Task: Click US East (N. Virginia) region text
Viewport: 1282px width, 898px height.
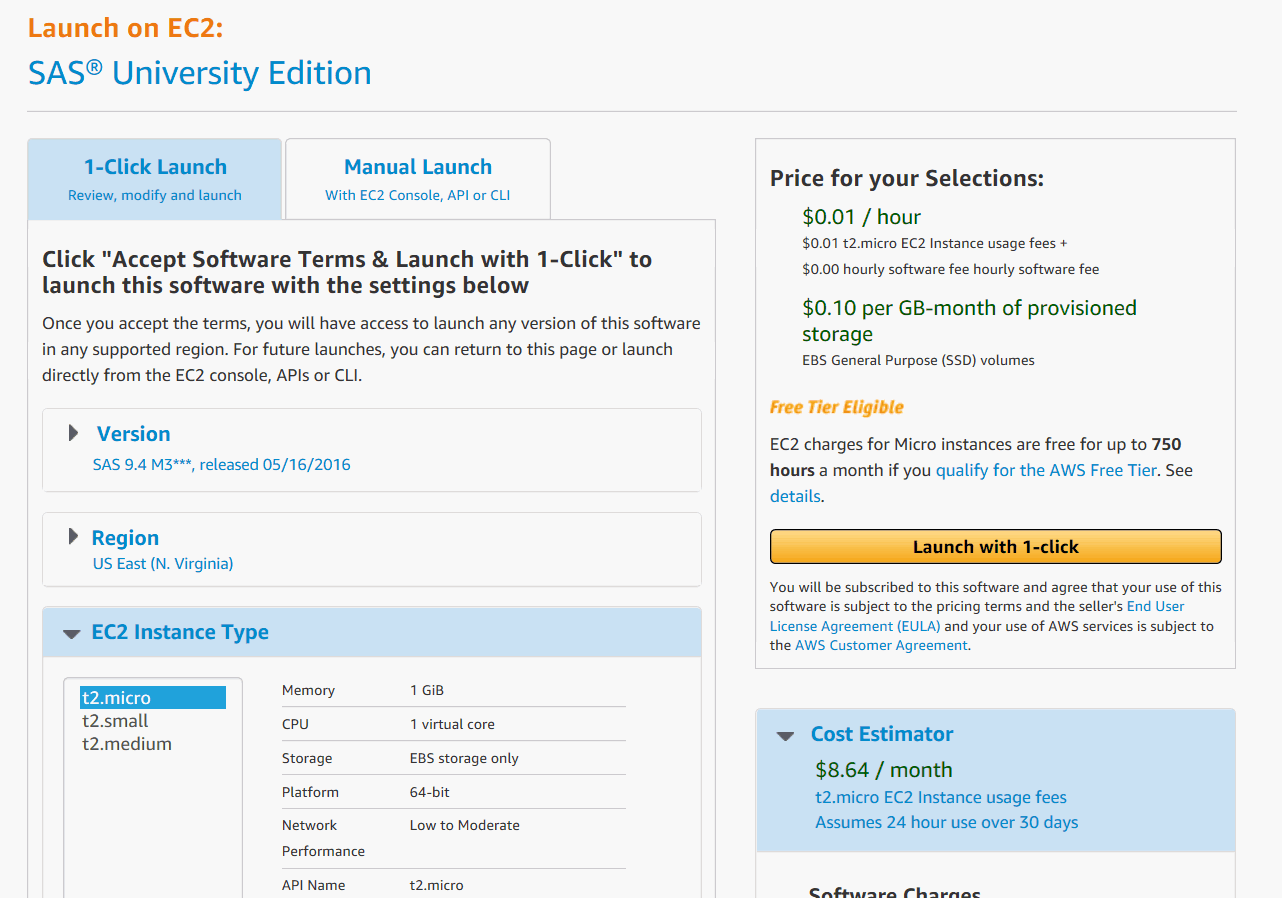Action: 163,563
